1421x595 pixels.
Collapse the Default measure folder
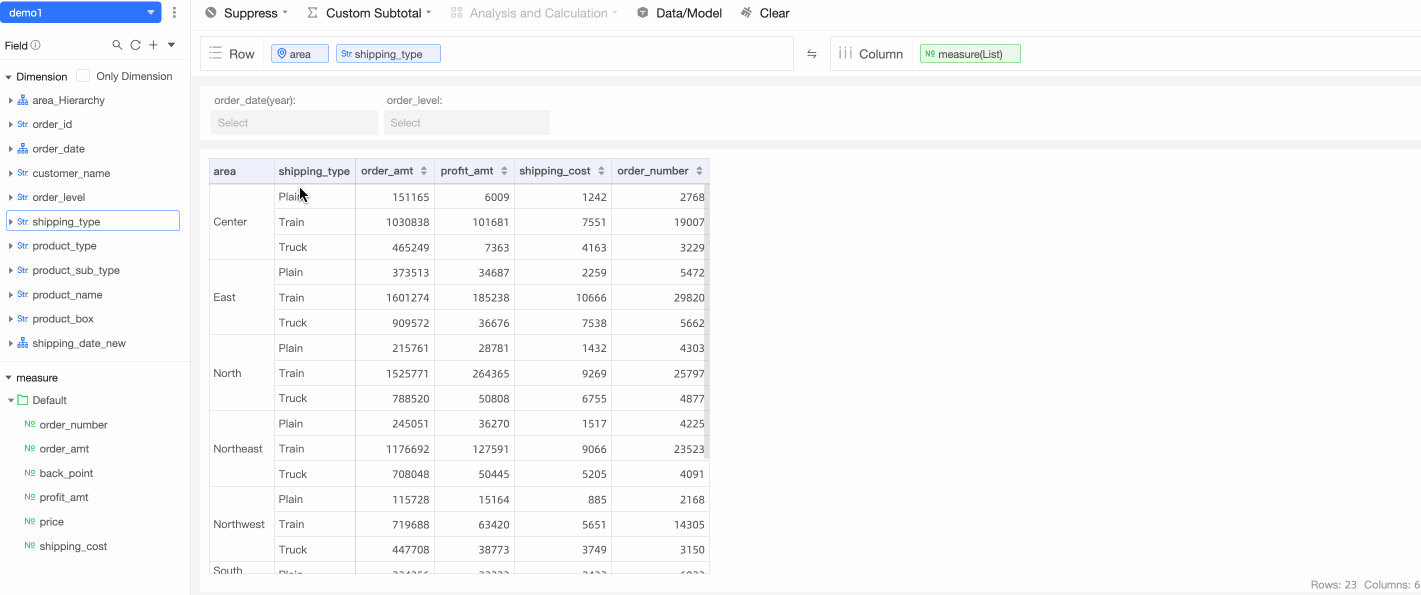(x=11, y=400)
